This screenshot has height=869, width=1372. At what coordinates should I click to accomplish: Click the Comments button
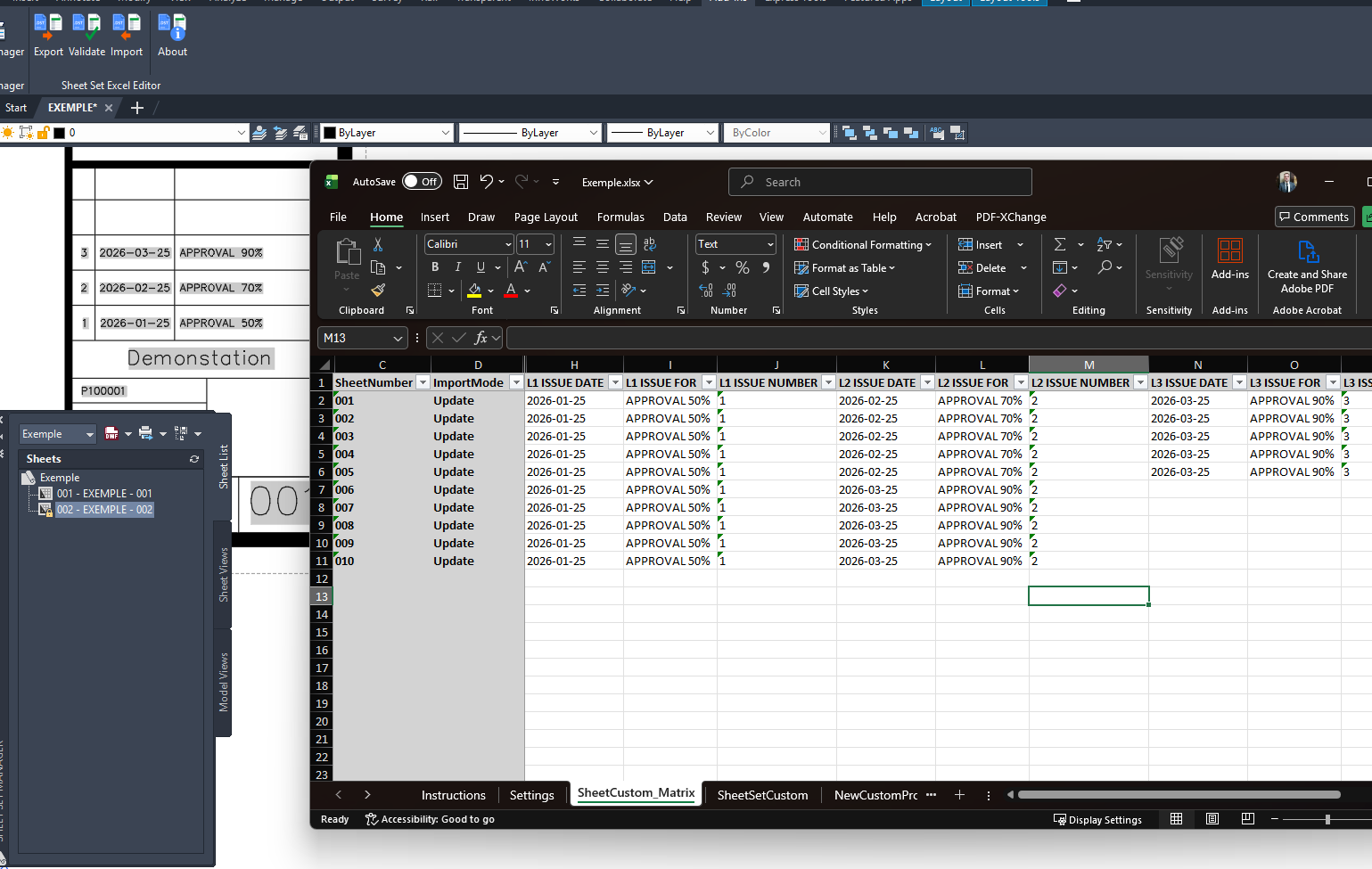1314,217
